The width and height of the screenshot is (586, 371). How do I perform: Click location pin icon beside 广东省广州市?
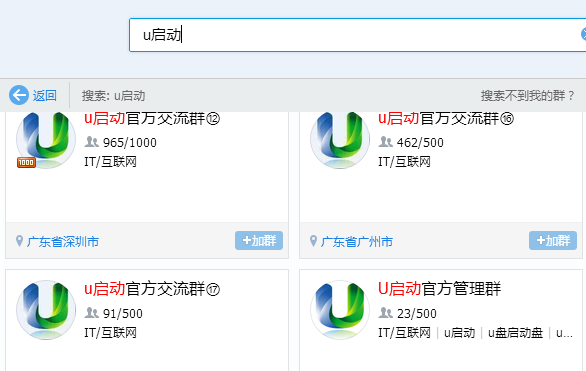coord(314,241)
